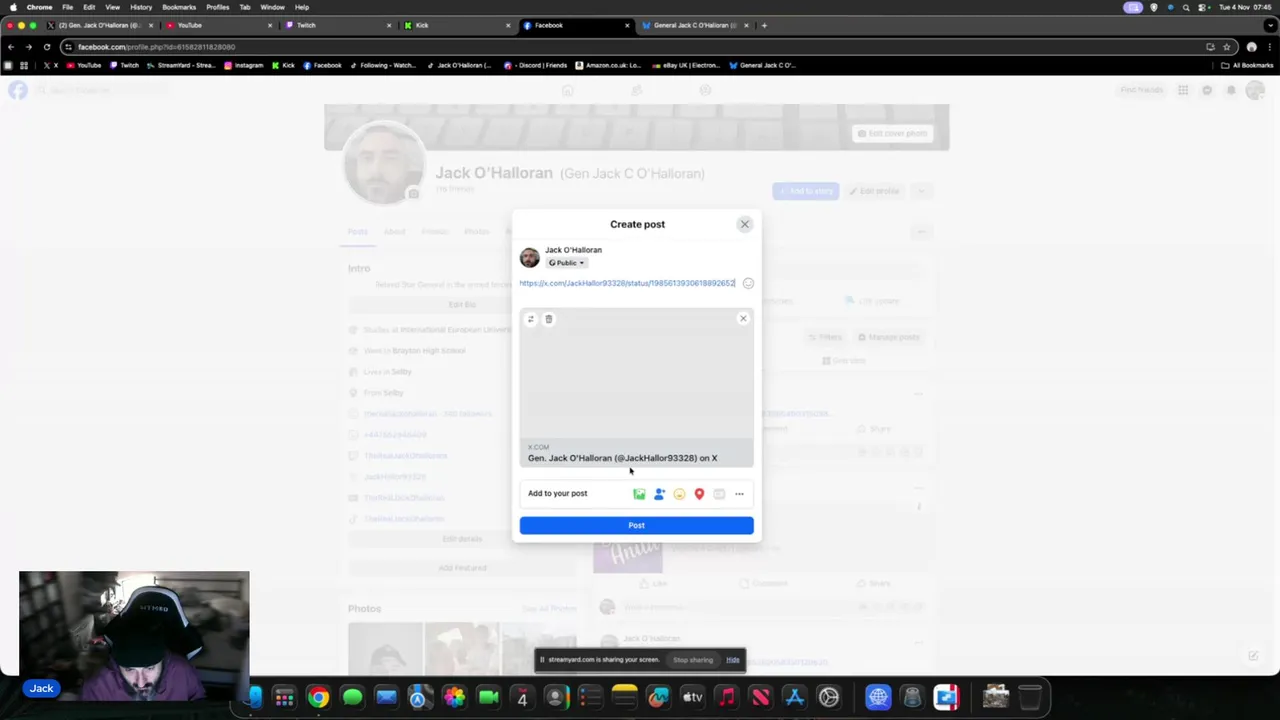
Task: Open X.com link preview titled Gen. Jack O'Halloran
Action: coord(636,388)
